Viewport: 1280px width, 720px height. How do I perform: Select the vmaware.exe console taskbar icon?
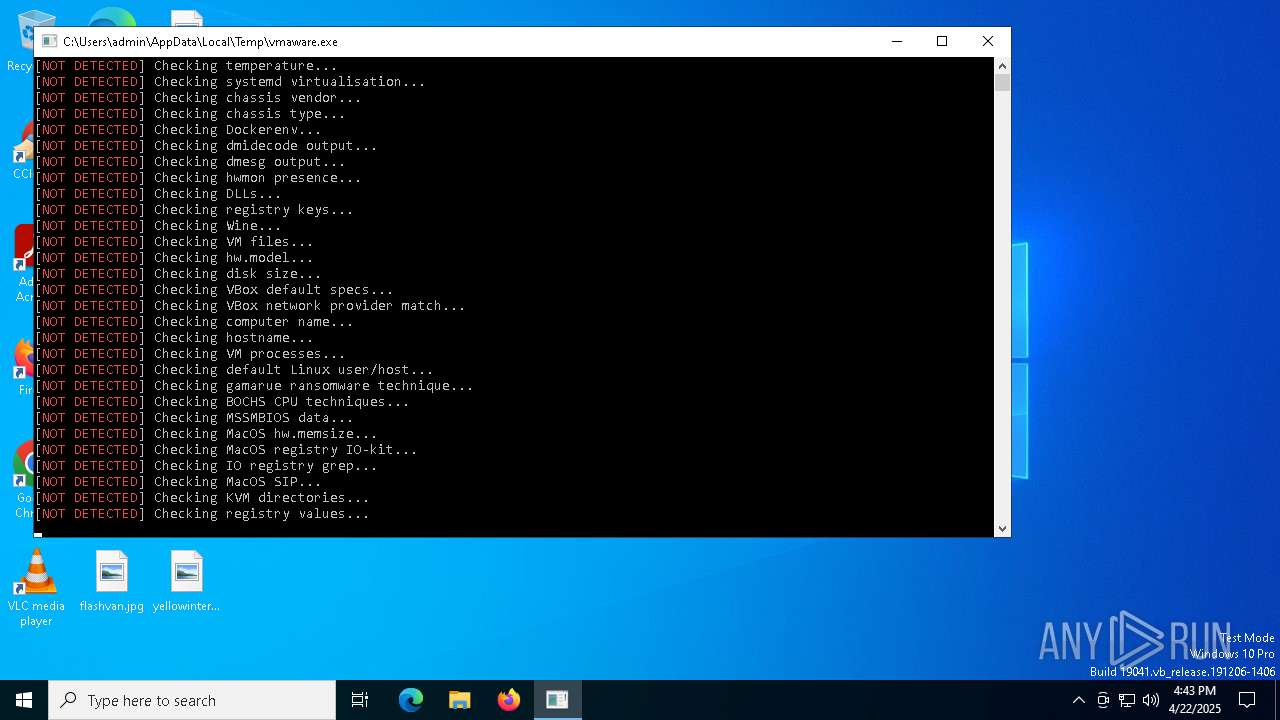(x=557, y=700)
